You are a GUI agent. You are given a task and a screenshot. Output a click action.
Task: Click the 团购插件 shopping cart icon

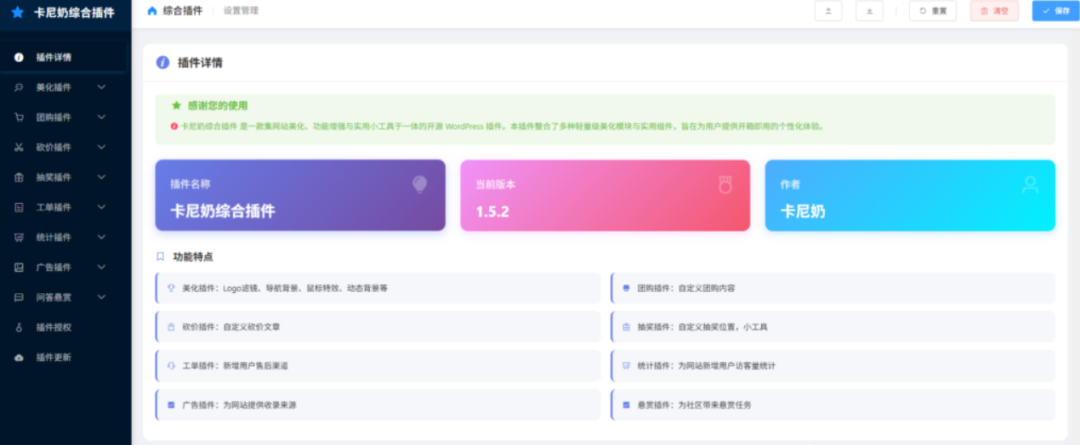19,117
